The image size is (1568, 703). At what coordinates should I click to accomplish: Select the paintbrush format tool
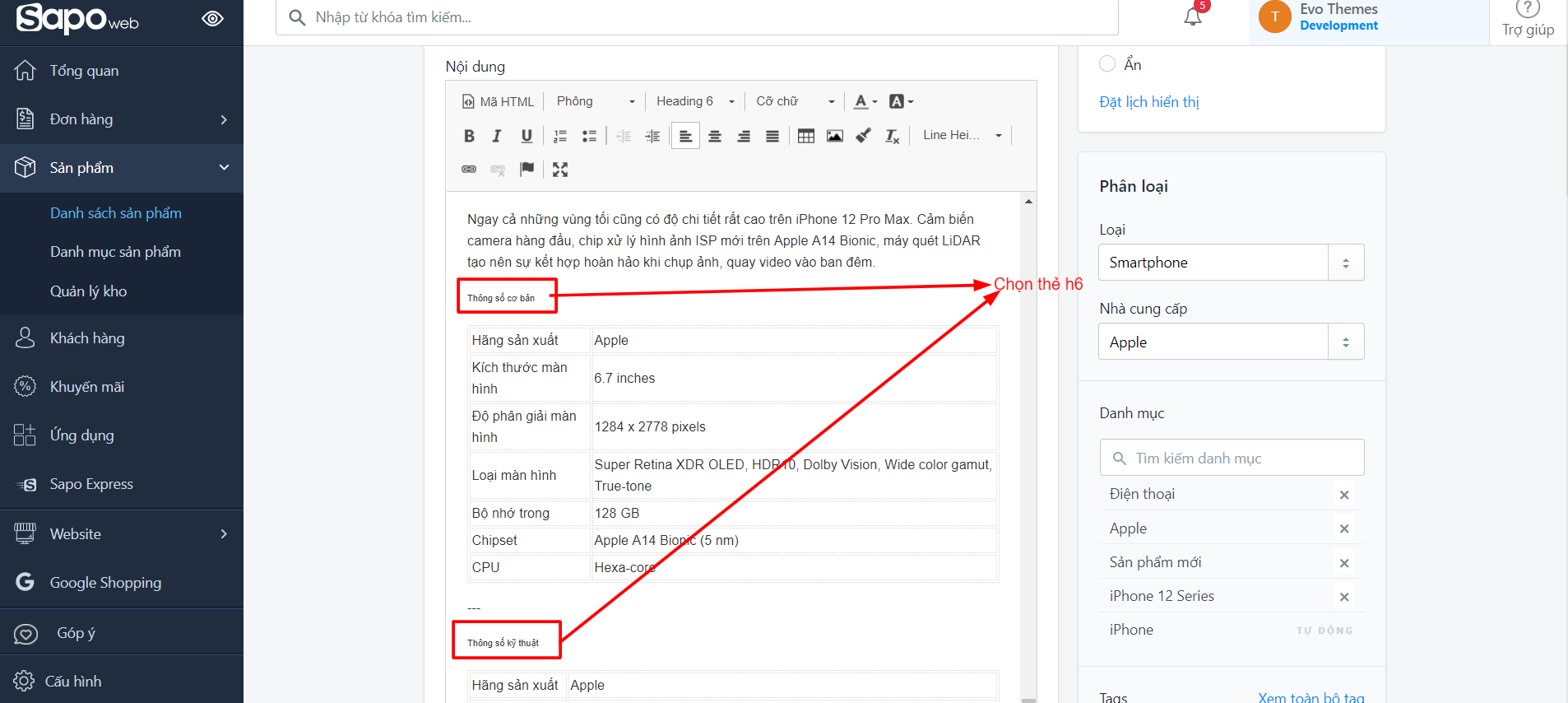click(x=863, y=136)
